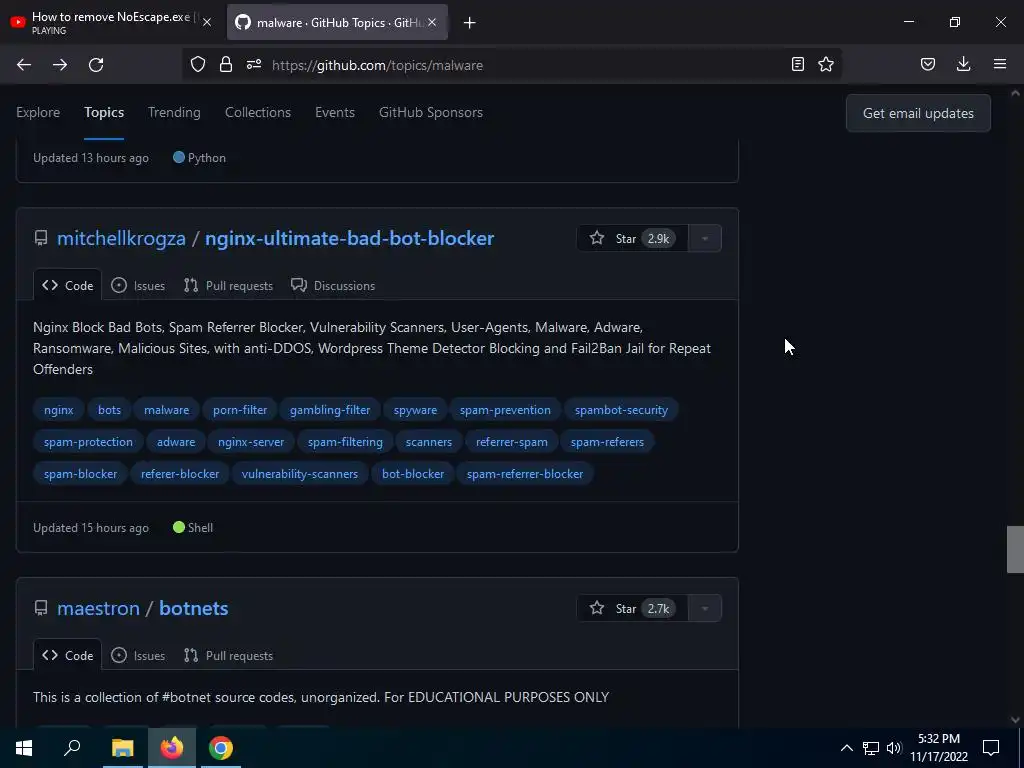
Task: Open the Windows Start menu
Action: point(24,748)
